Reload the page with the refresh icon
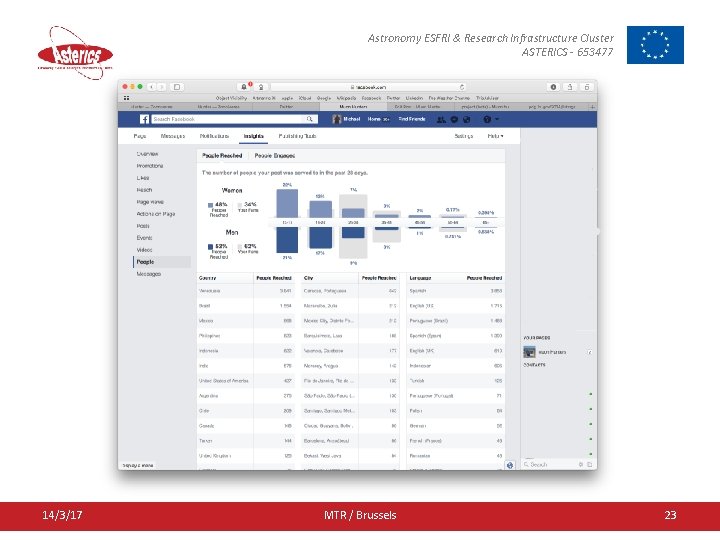Image resolution: width=720 pixels, height=540 pixels. coord(462,87)
